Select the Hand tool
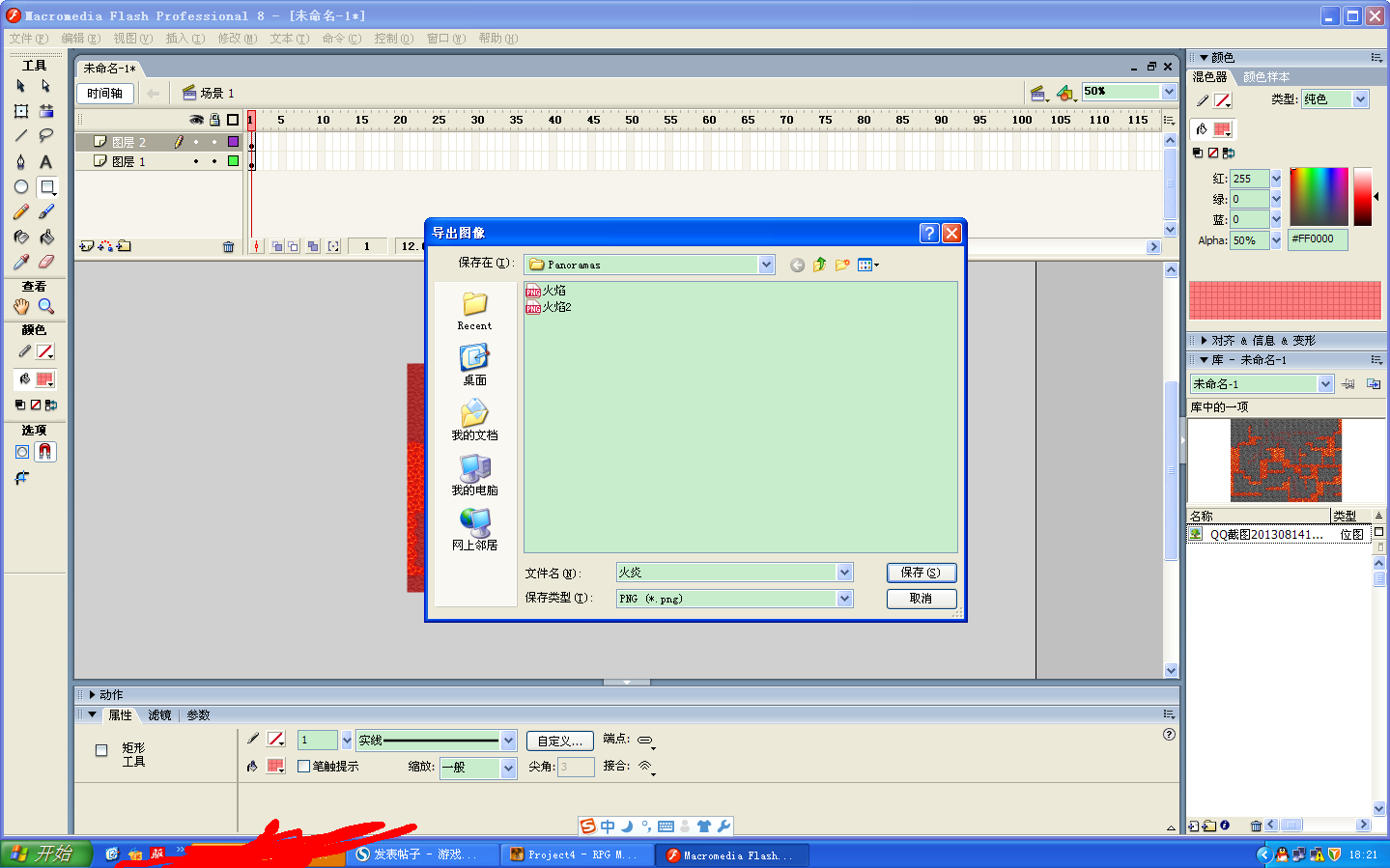This screenshot has height=868, width=1390. 21,306
